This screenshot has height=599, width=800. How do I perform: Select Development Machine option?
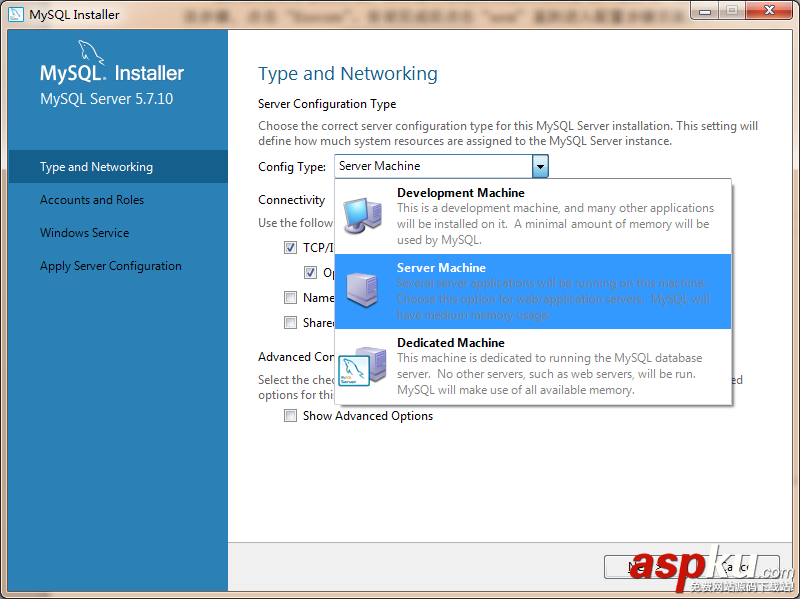coord(533,216)
